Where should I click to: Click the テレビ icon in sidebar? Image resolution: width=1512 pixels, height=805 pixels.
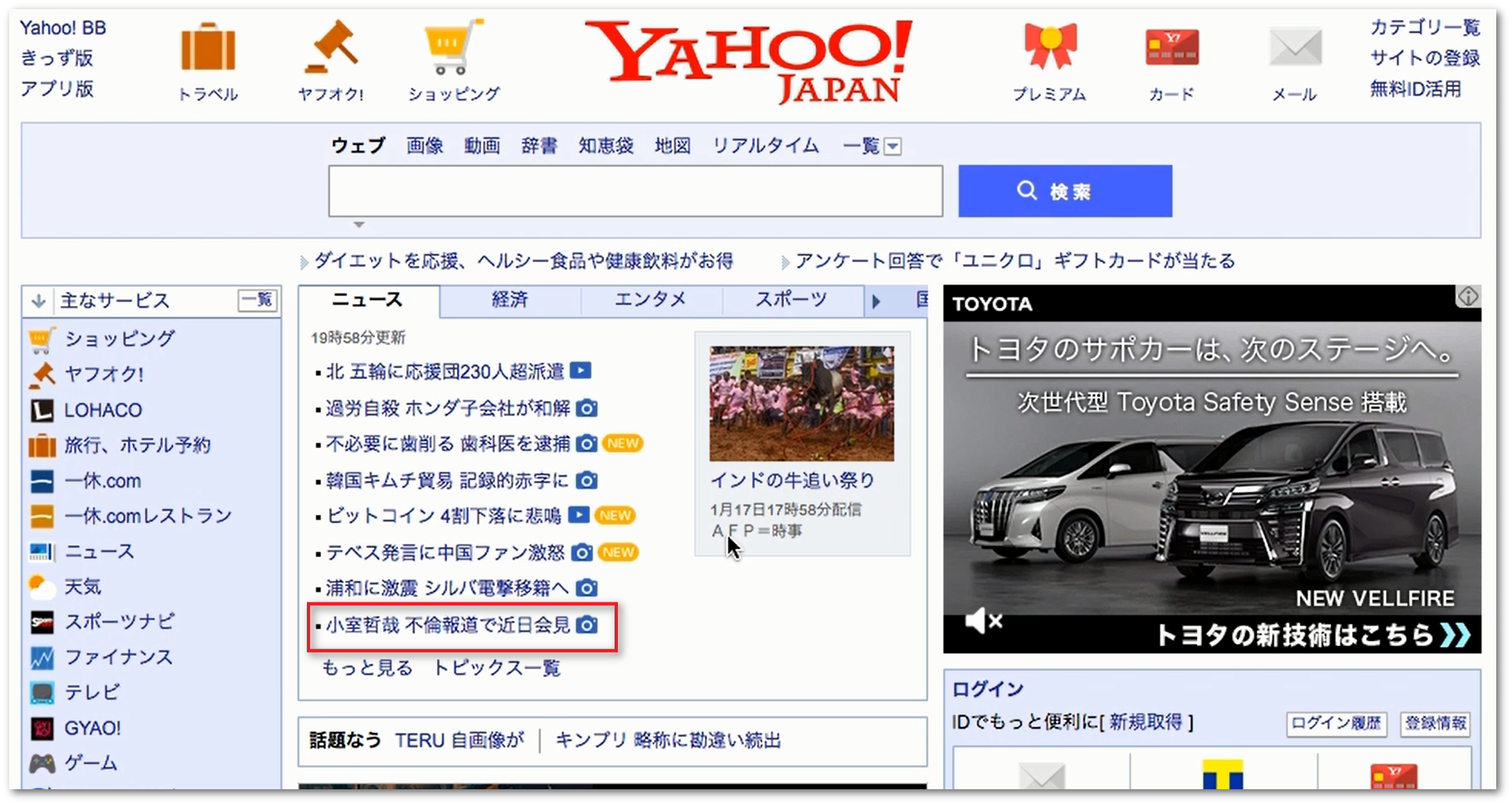tap(41, 692)
